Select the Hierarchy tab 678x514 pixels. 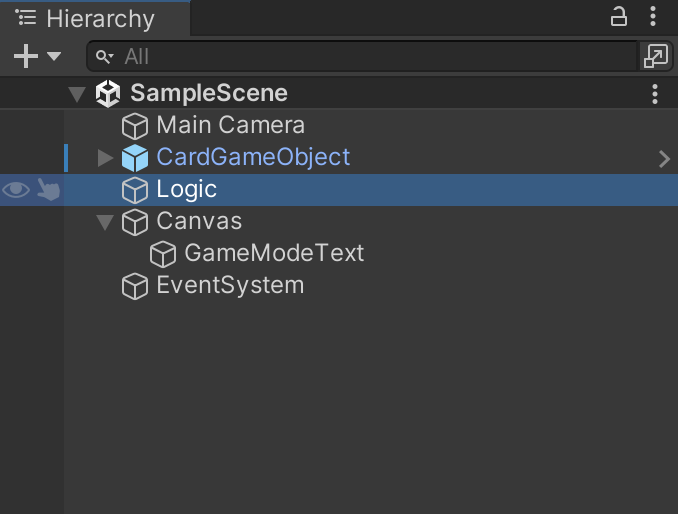[x=88, y=18]
